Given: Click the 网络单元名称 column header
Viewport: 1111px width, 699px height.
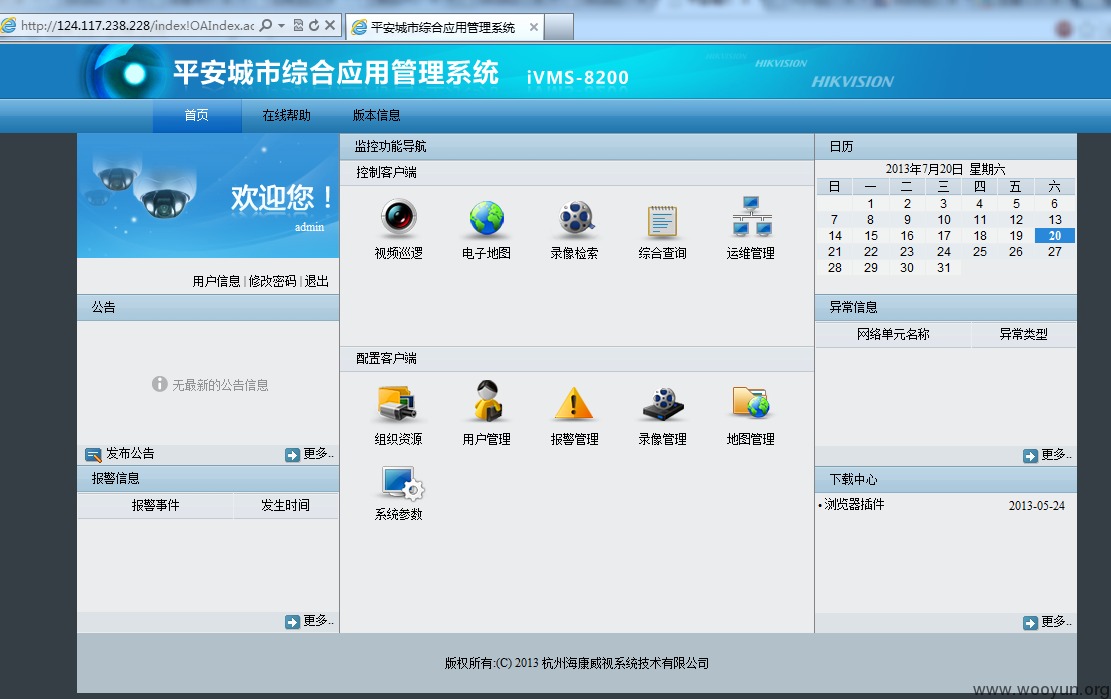Looking at the screenshot, I should (893, 334).
